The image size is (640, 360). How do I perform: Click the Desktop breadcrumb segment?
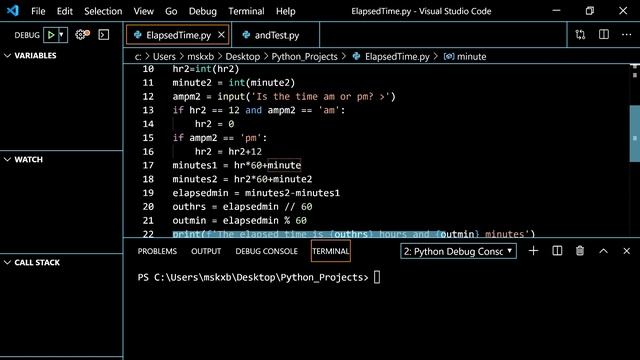242,57
